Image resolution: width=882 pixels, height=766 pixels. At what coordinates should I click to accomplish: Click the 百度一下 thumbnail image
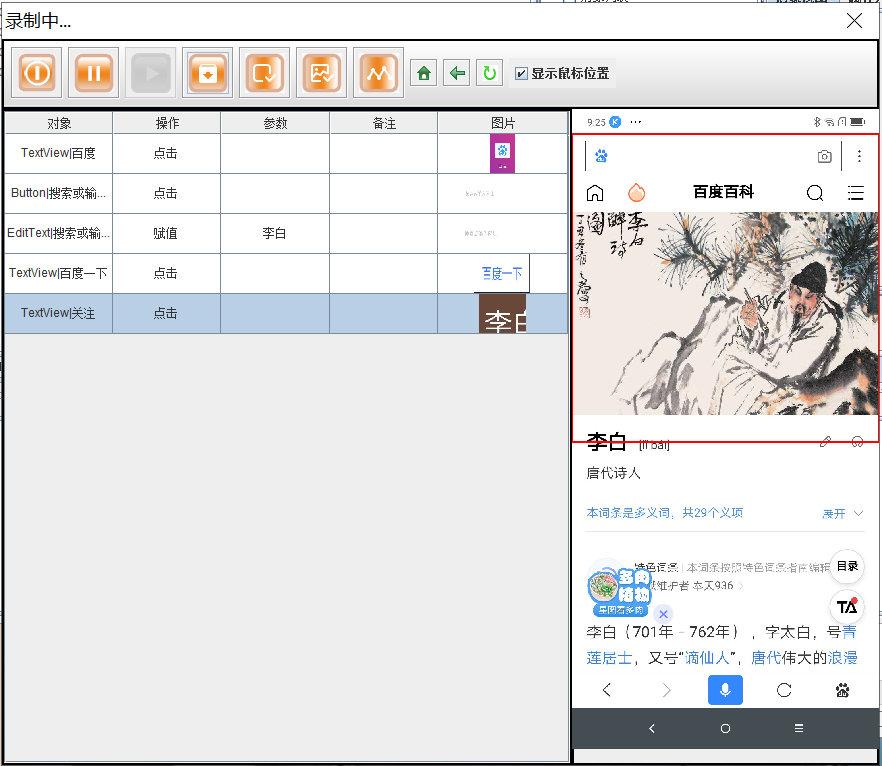pos(502,273)
